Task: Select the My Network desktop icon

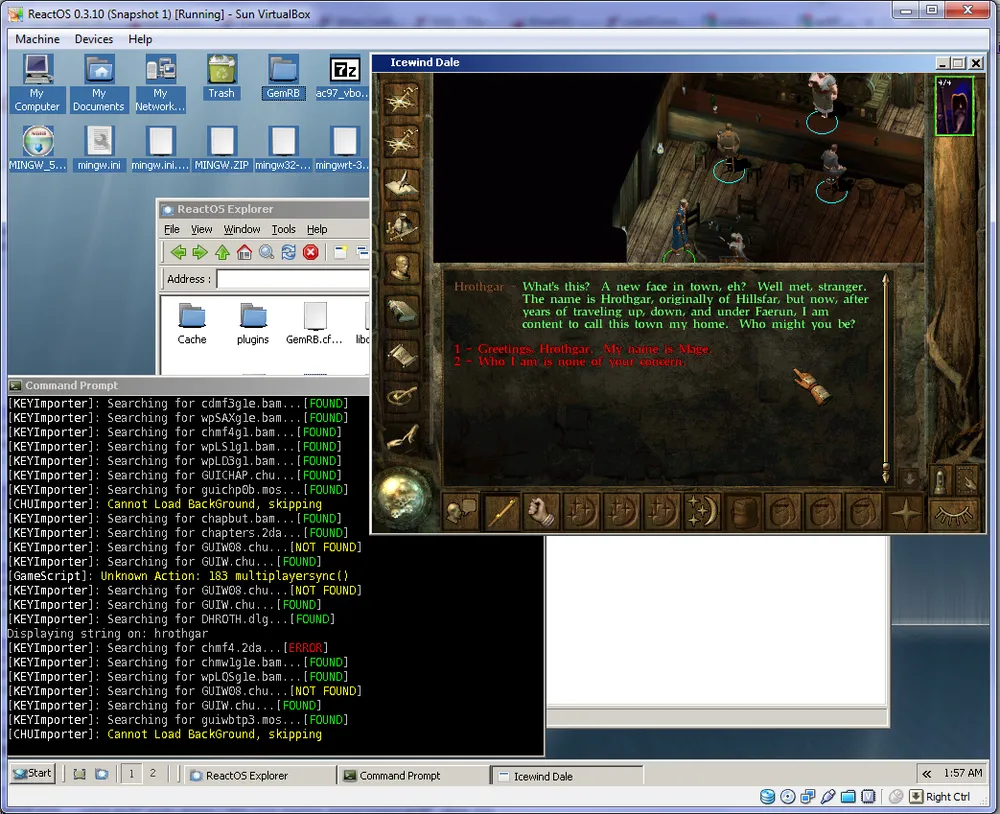Action: tap(160, 84)
